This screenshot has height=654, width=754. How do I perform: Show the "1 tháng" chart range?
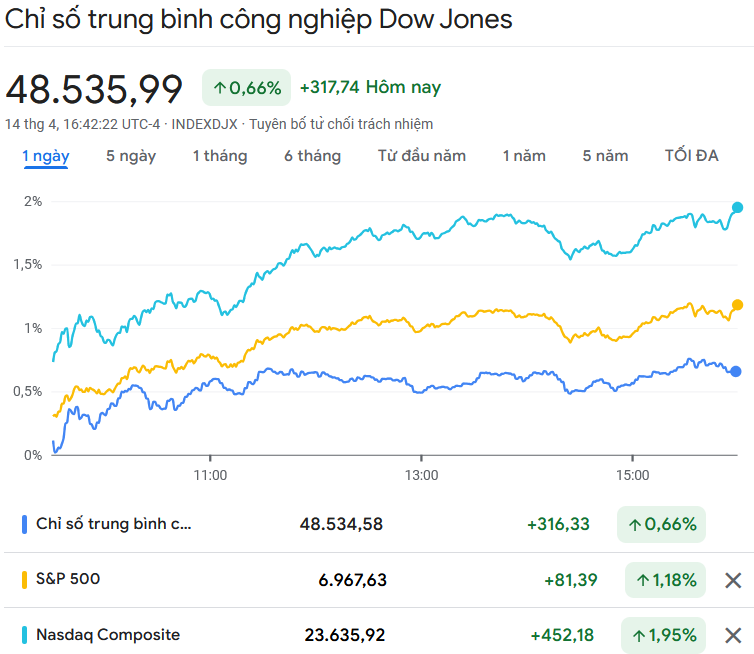[220, 156]
